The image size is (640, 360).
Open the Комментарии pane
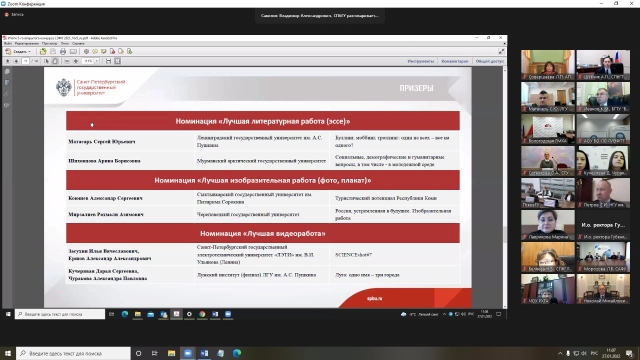pos(455,61)
